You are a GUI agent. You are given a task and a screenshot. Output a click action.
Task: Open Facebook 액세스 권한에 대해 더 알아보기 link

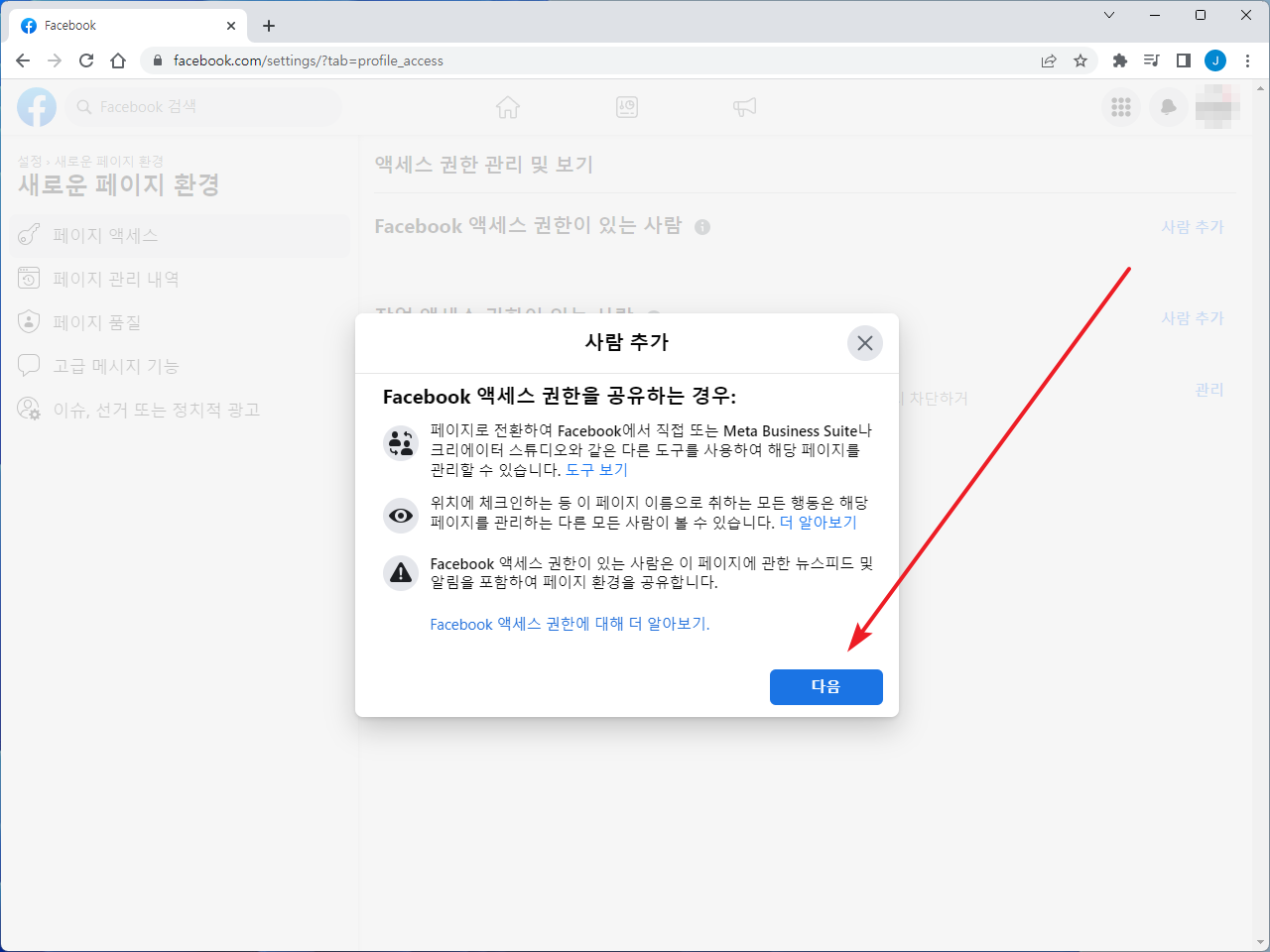[570, 624]
